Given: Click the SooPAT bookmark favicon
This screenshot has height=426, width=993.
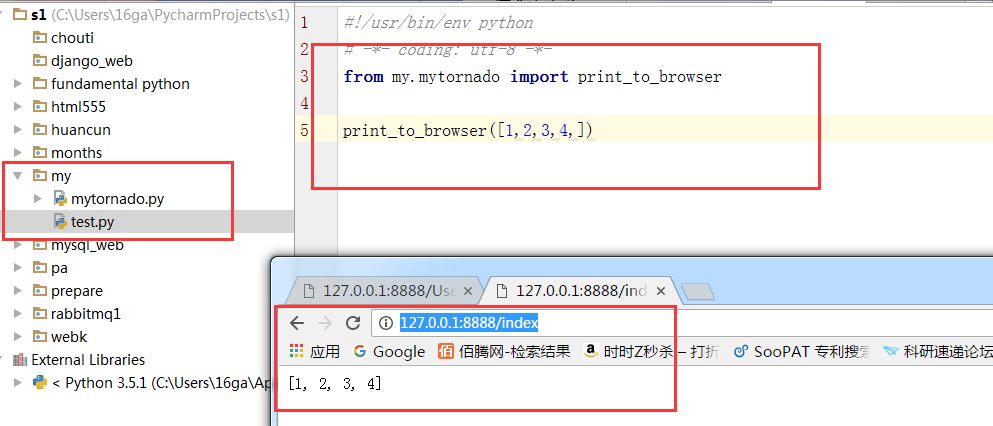Looking at the screenshot, I should tap(740, 351).
